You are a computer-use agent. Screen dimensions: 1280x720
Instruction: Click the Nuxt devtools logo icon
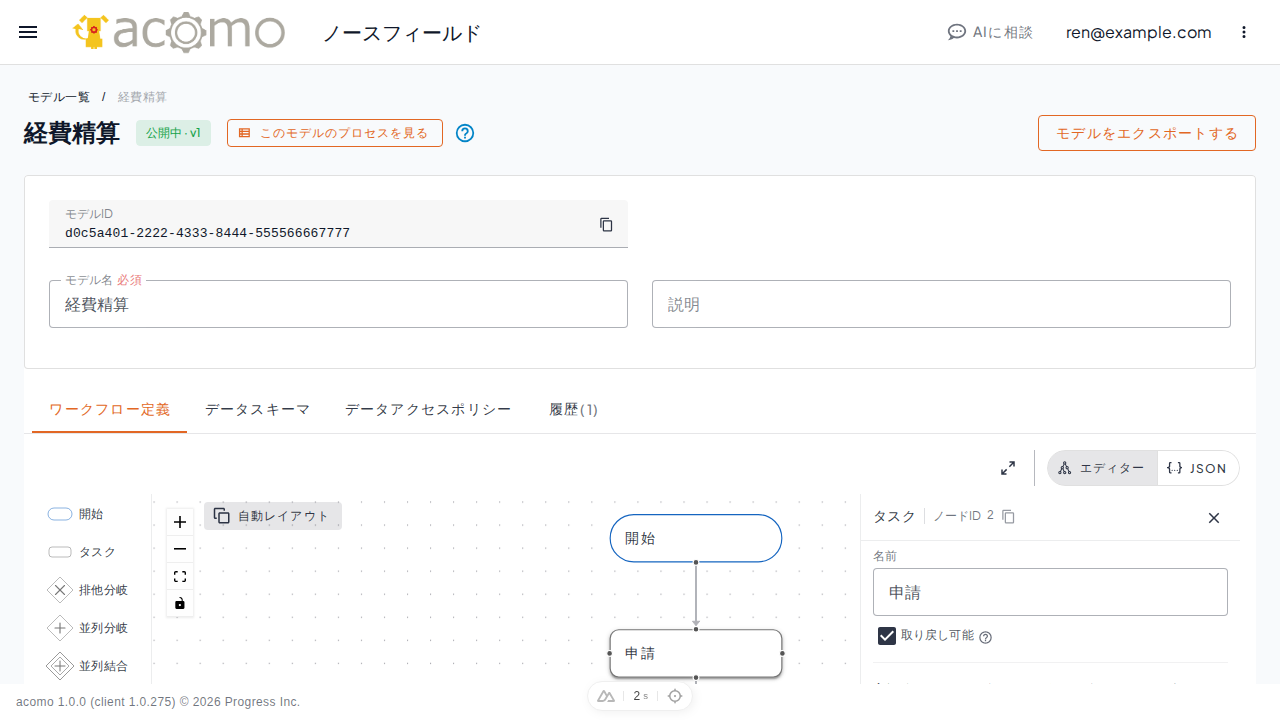[606, 696]
